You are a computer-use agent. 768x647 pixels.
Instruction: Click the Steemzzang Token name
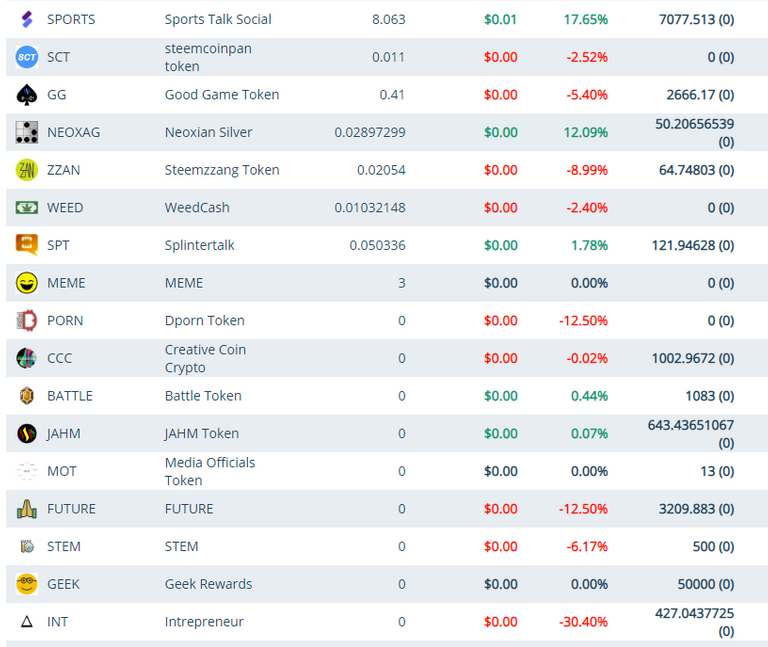pyautogui.click(x=222, y=170)
